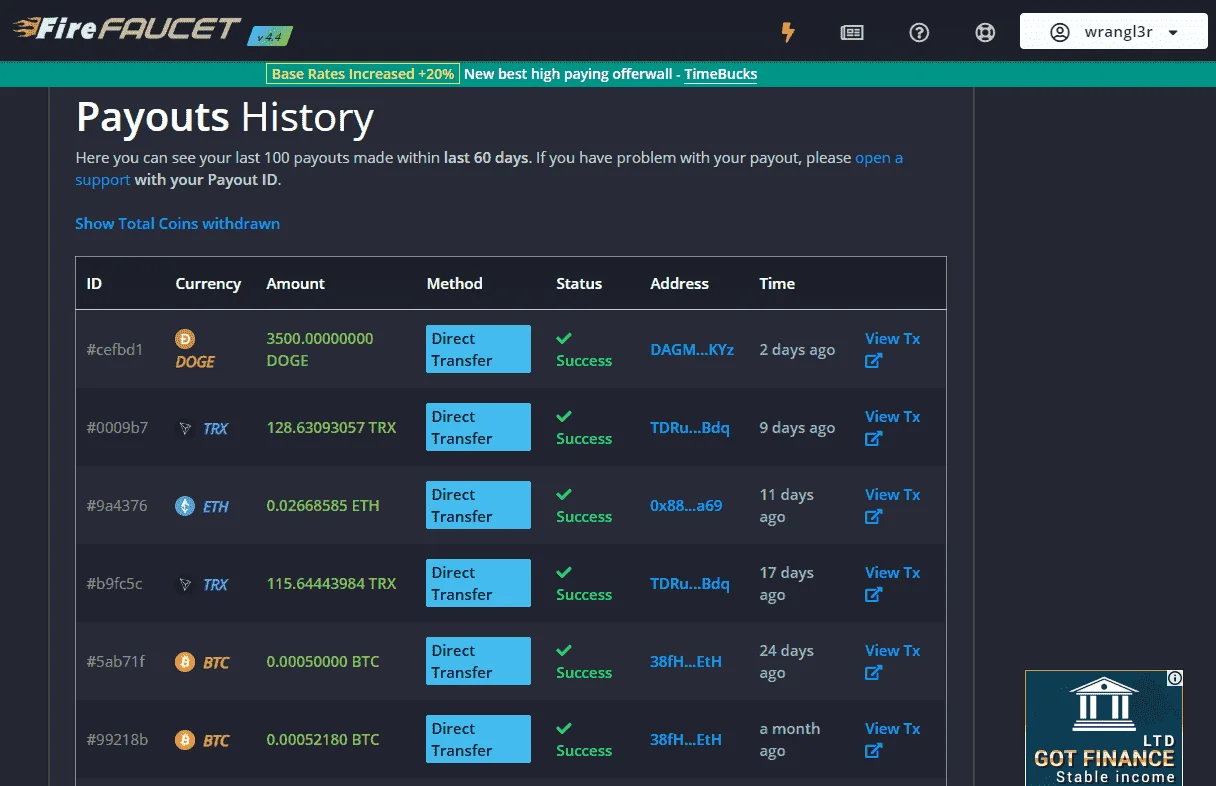Select amount 115.64443984 TRX

point(331,583)
